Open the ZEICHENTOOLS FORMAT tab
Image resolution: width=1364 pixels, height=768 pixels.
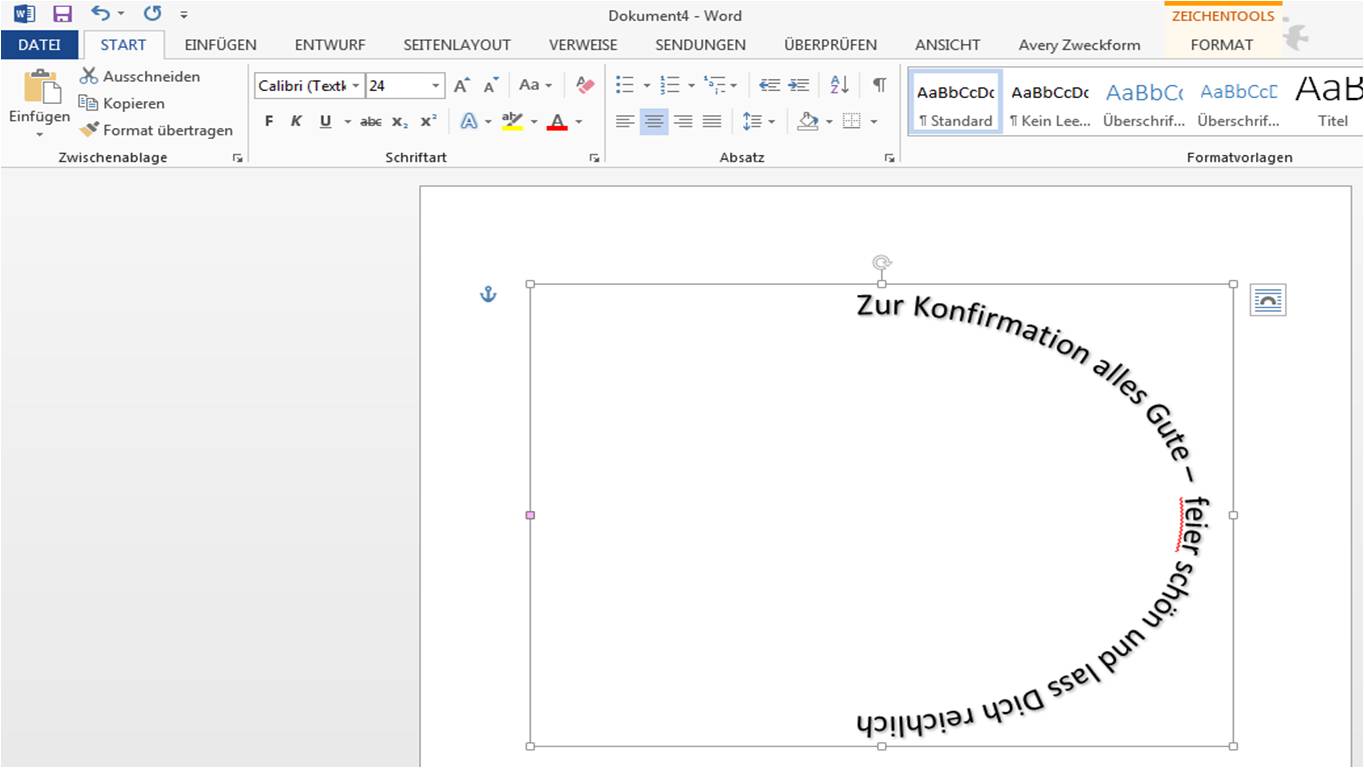pyautogui.click(x=1222, y=45)
